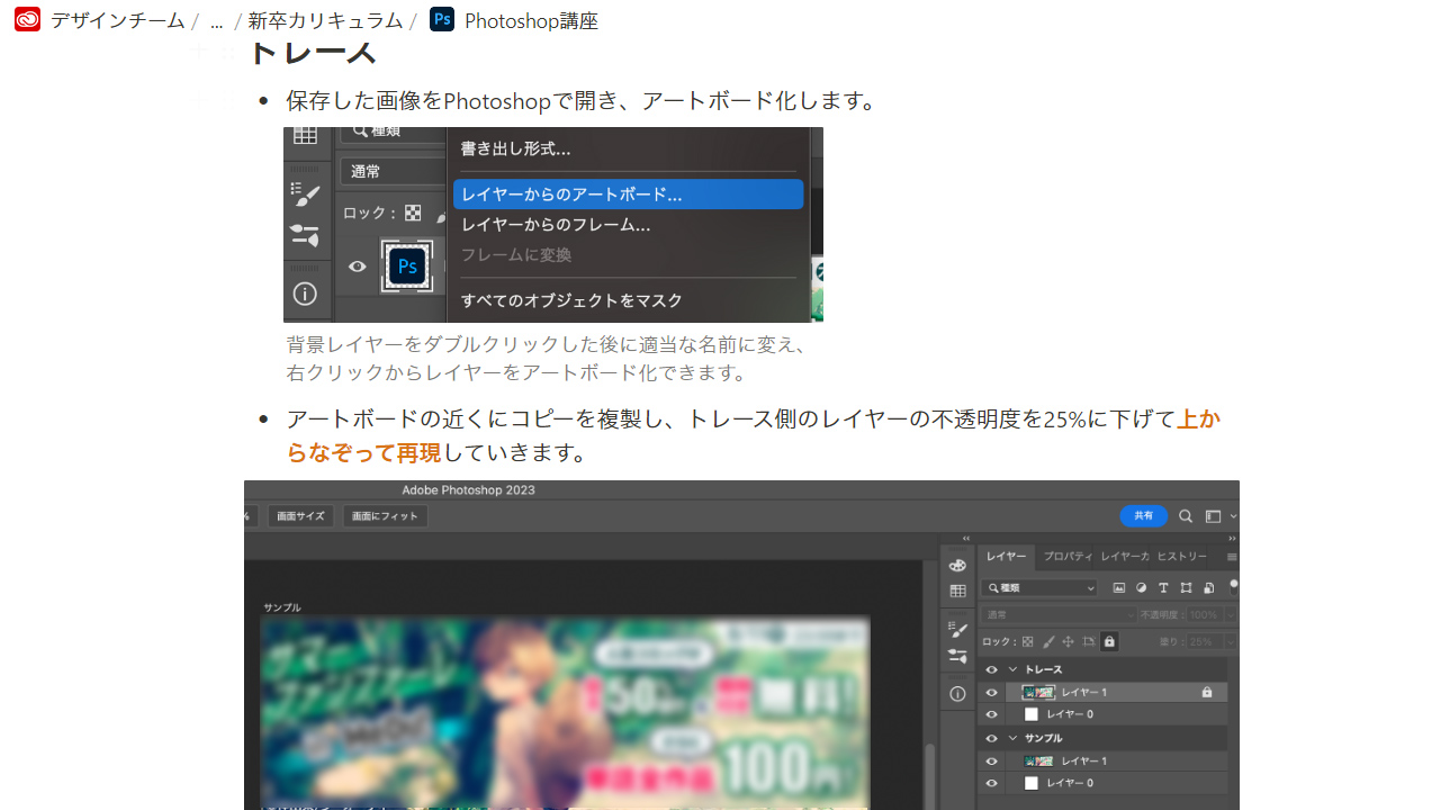Open the 塗り value dropdown arrow

[x=1231, y=642]
